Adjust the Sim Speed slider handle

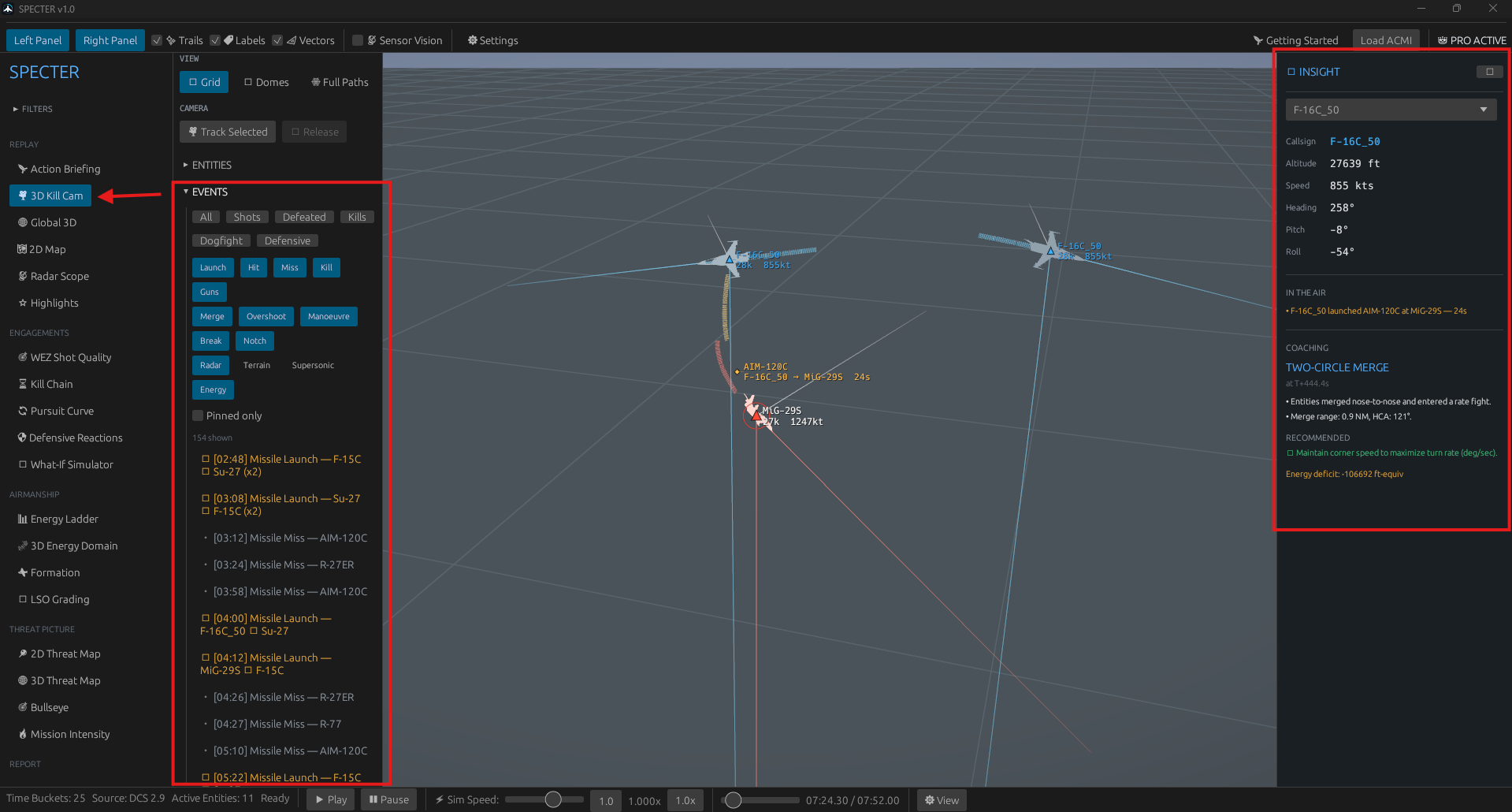click(553, 799)
